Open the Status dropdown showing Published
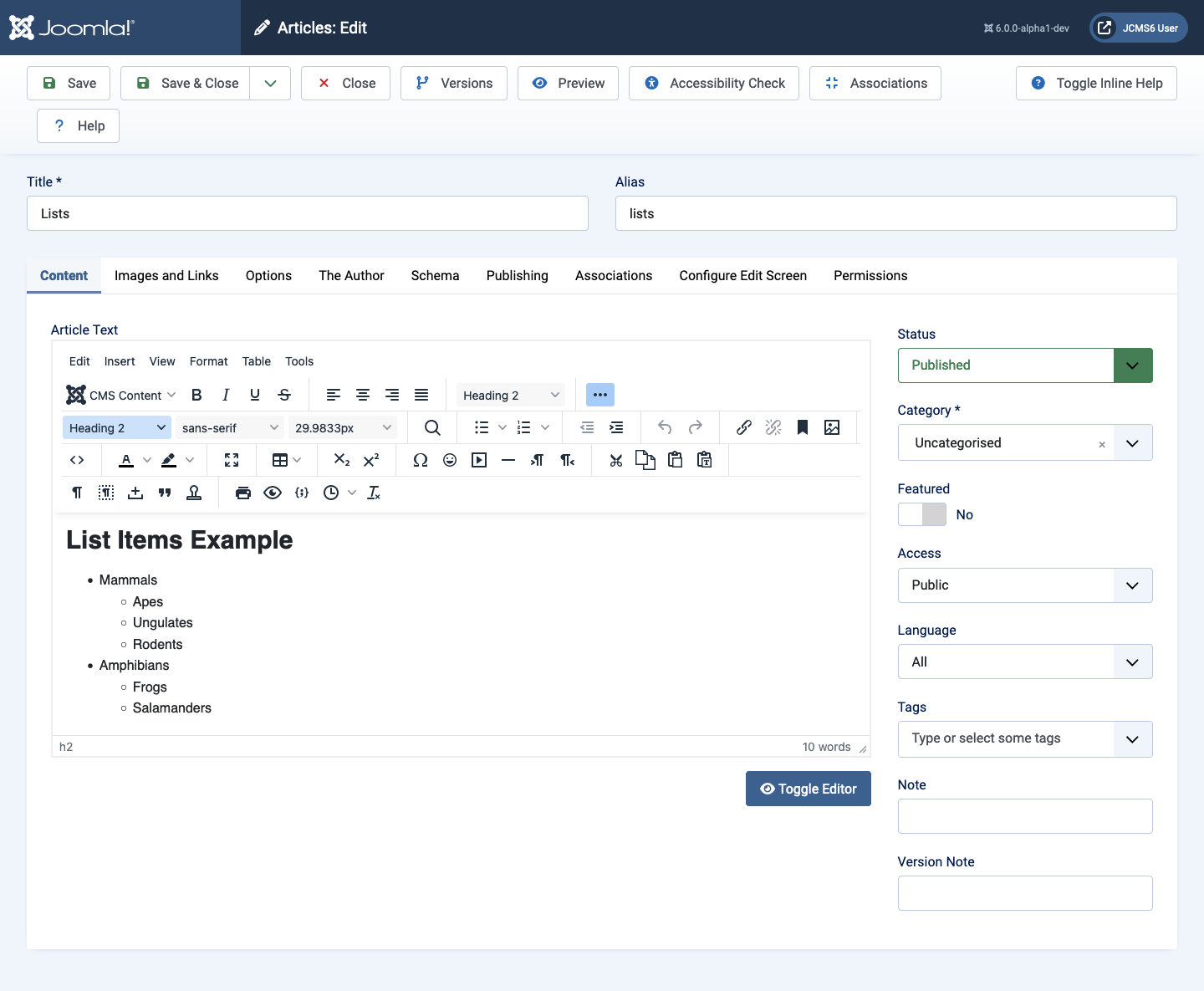Screen dimensions: 1204x991 1133,365
